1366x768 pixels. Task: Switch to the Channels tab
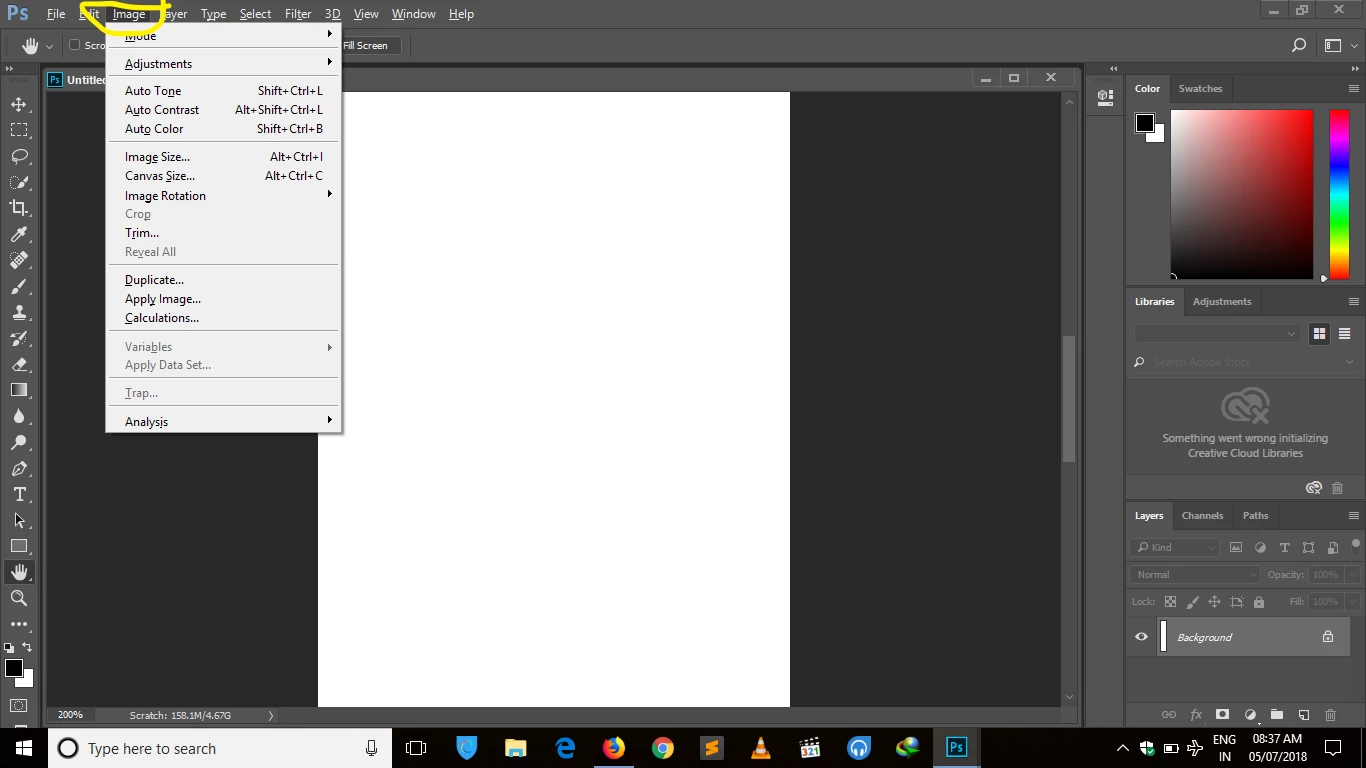1202,516
